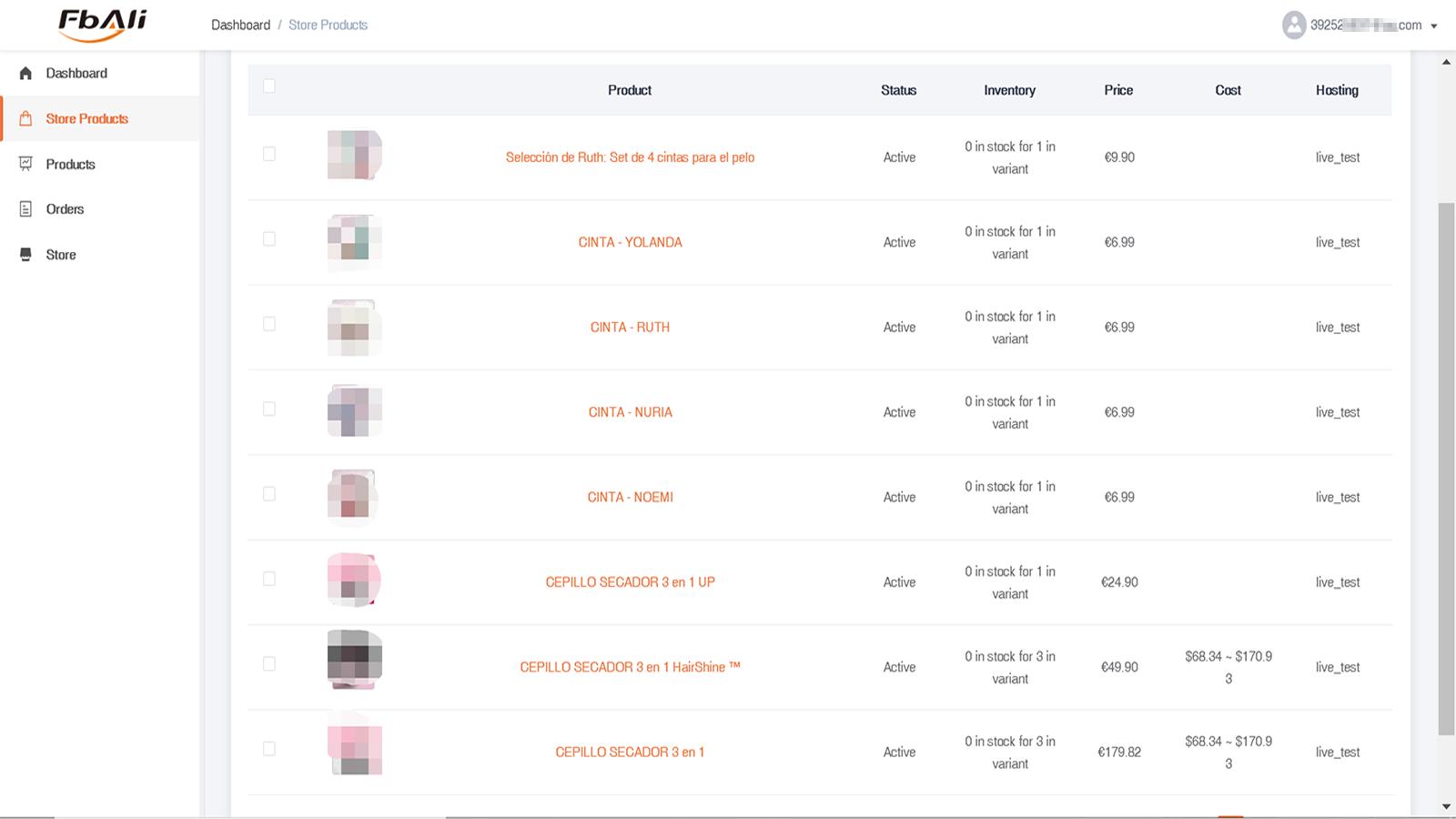Toggle the select-all checkbox in table header
Viewport: 1456px width, 819px height.
pos(269,86)
